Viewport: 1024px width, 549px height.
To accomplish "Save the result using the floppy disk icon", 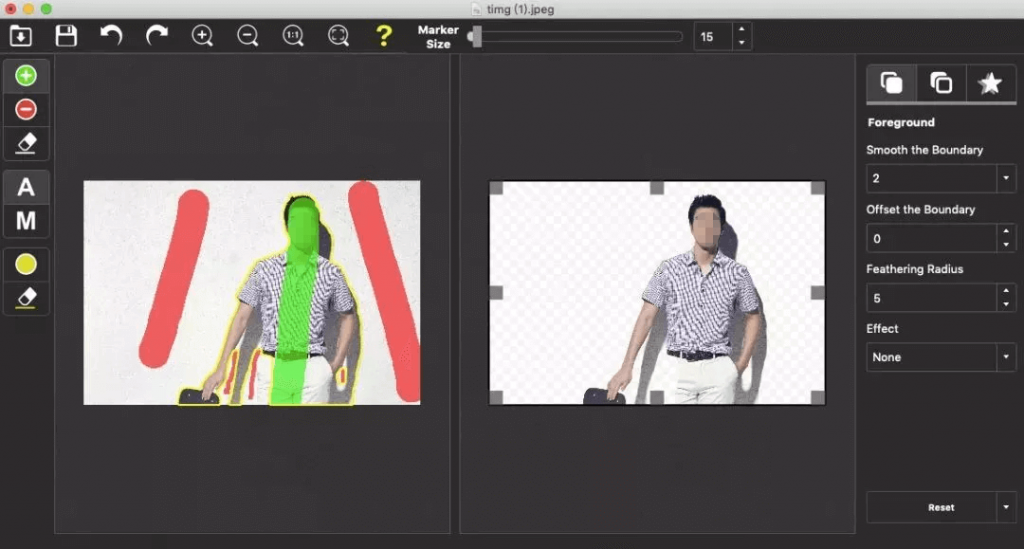I will tap(66, 35).
